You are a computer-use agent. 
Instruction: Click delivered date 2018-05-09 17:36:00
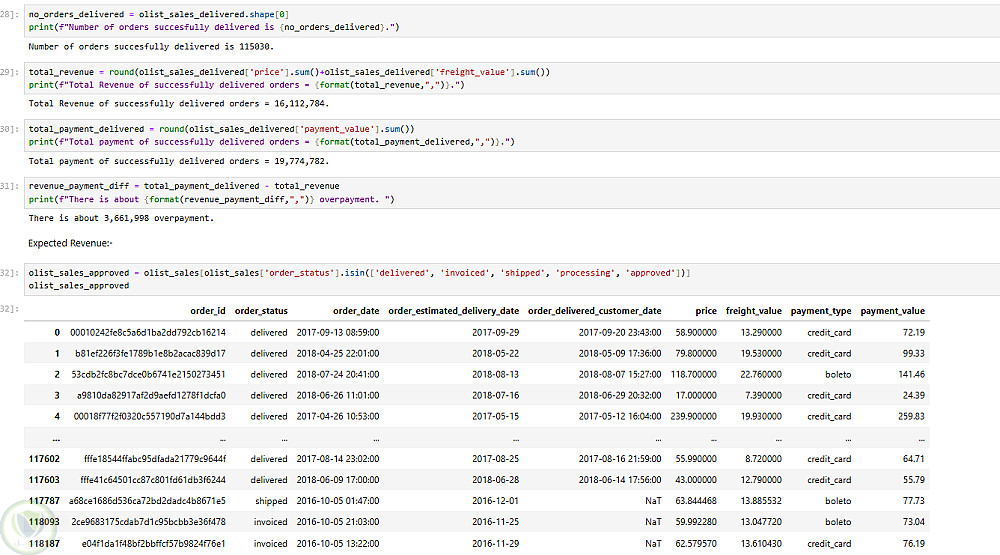[x=620, y=353]
